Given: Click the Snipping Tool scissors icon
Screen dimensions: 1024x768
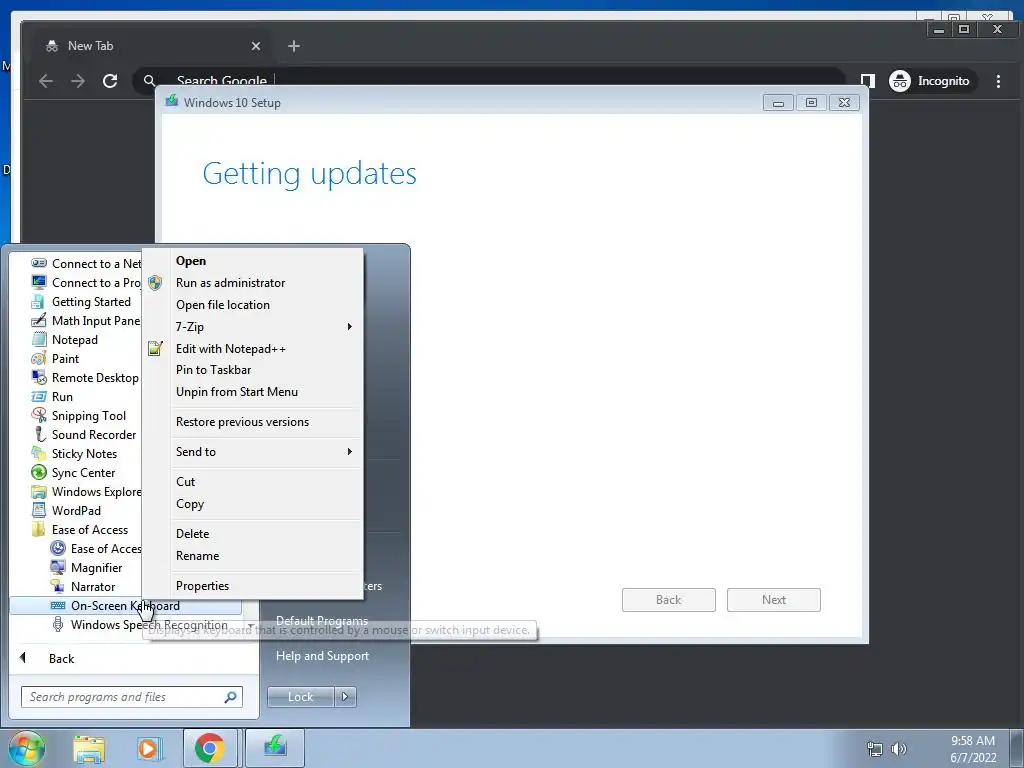Looking at the screenshot, I should (x=39, y=415).
